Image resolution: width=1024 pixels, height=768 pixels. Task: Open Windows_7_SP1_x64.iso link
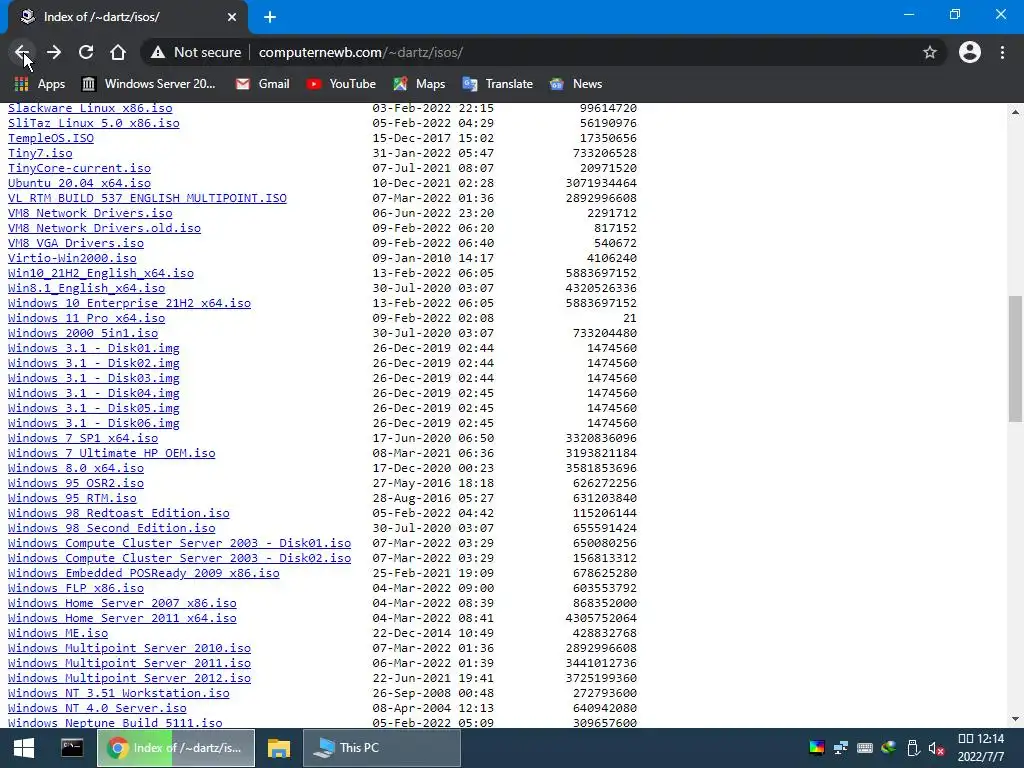click(x=83, y=438)
